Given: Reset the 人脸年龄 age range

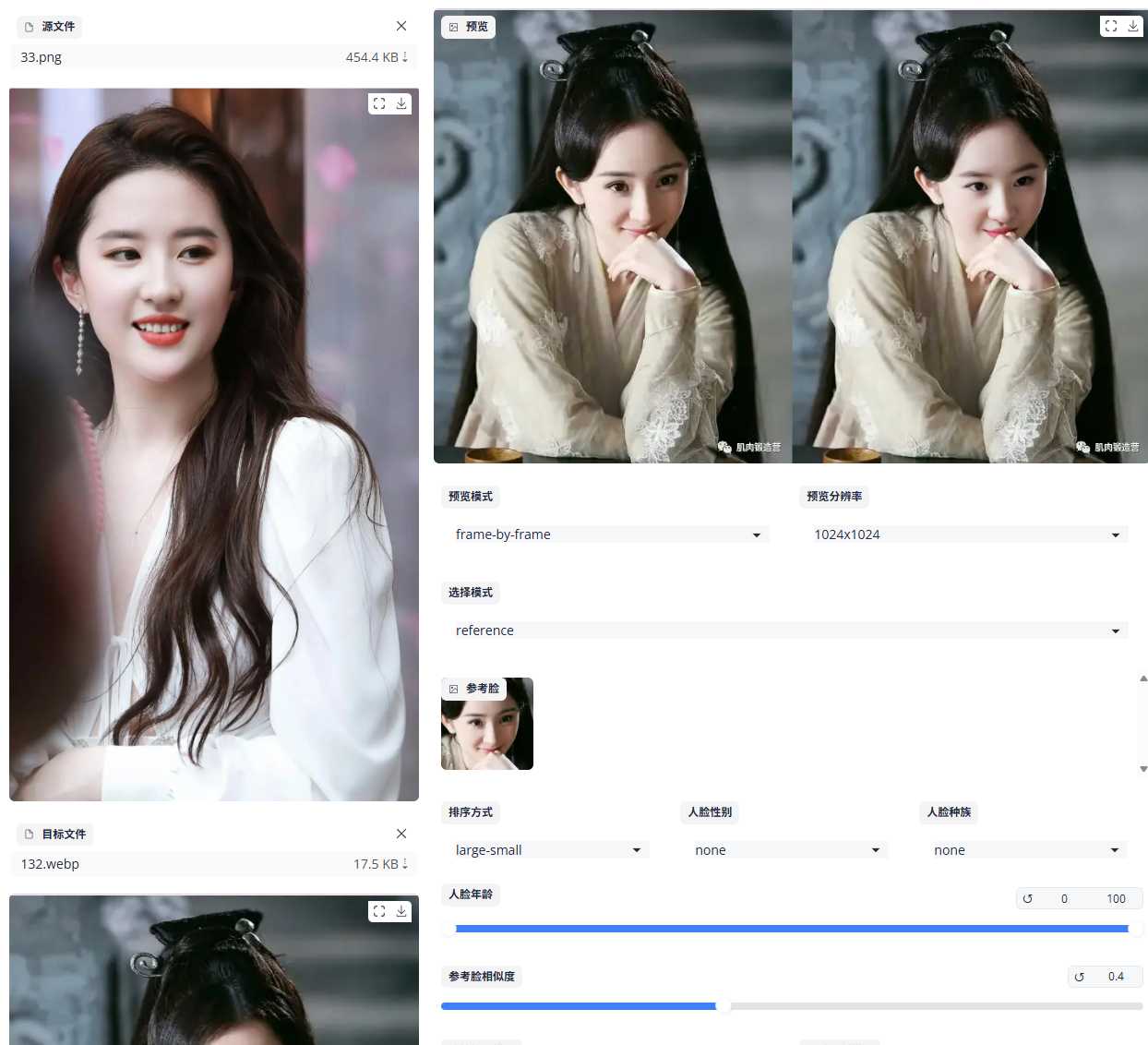Looking at the screenshot, I should (1028, 898).
